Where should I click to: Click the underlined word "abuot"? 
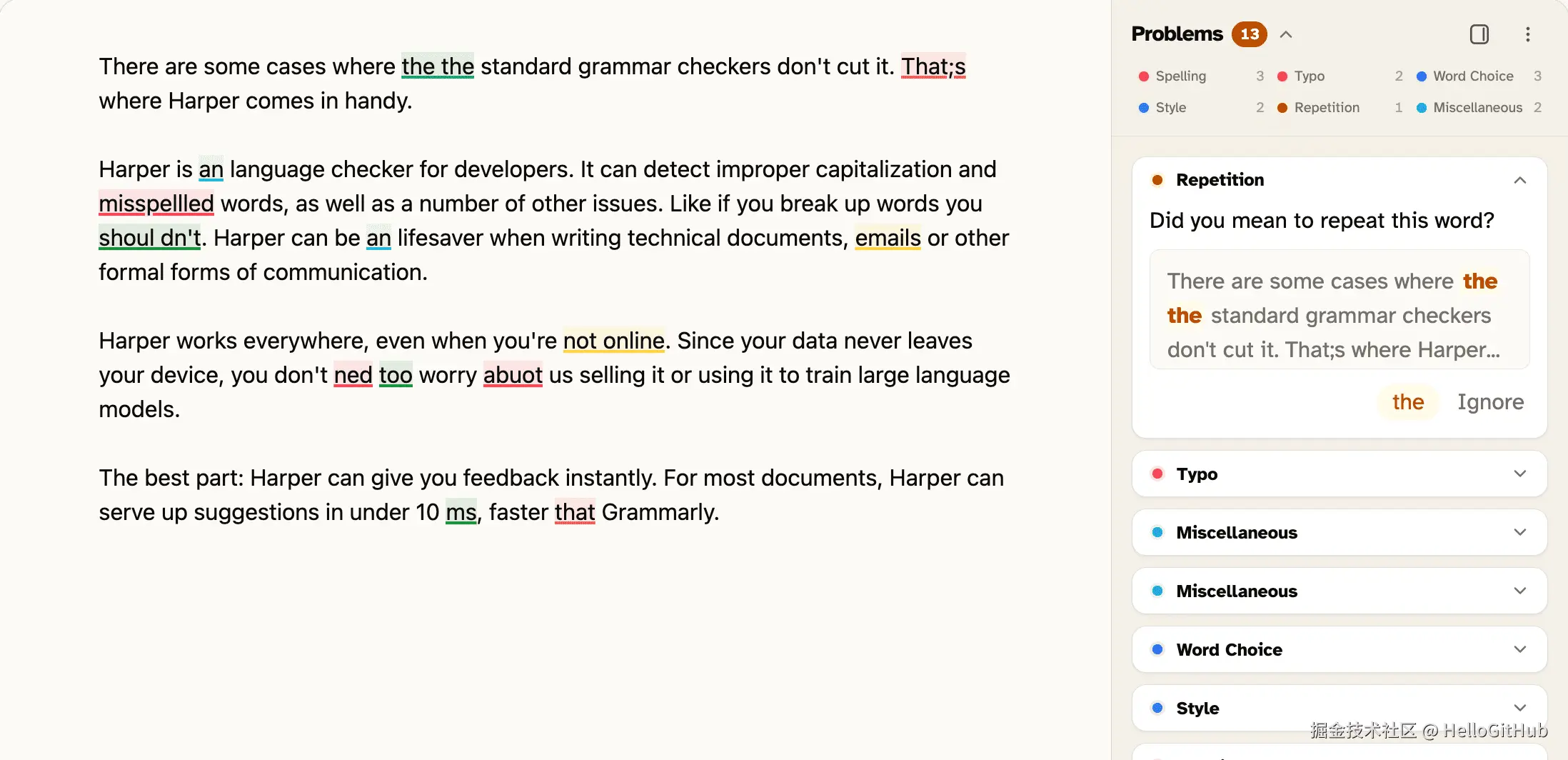513,375
